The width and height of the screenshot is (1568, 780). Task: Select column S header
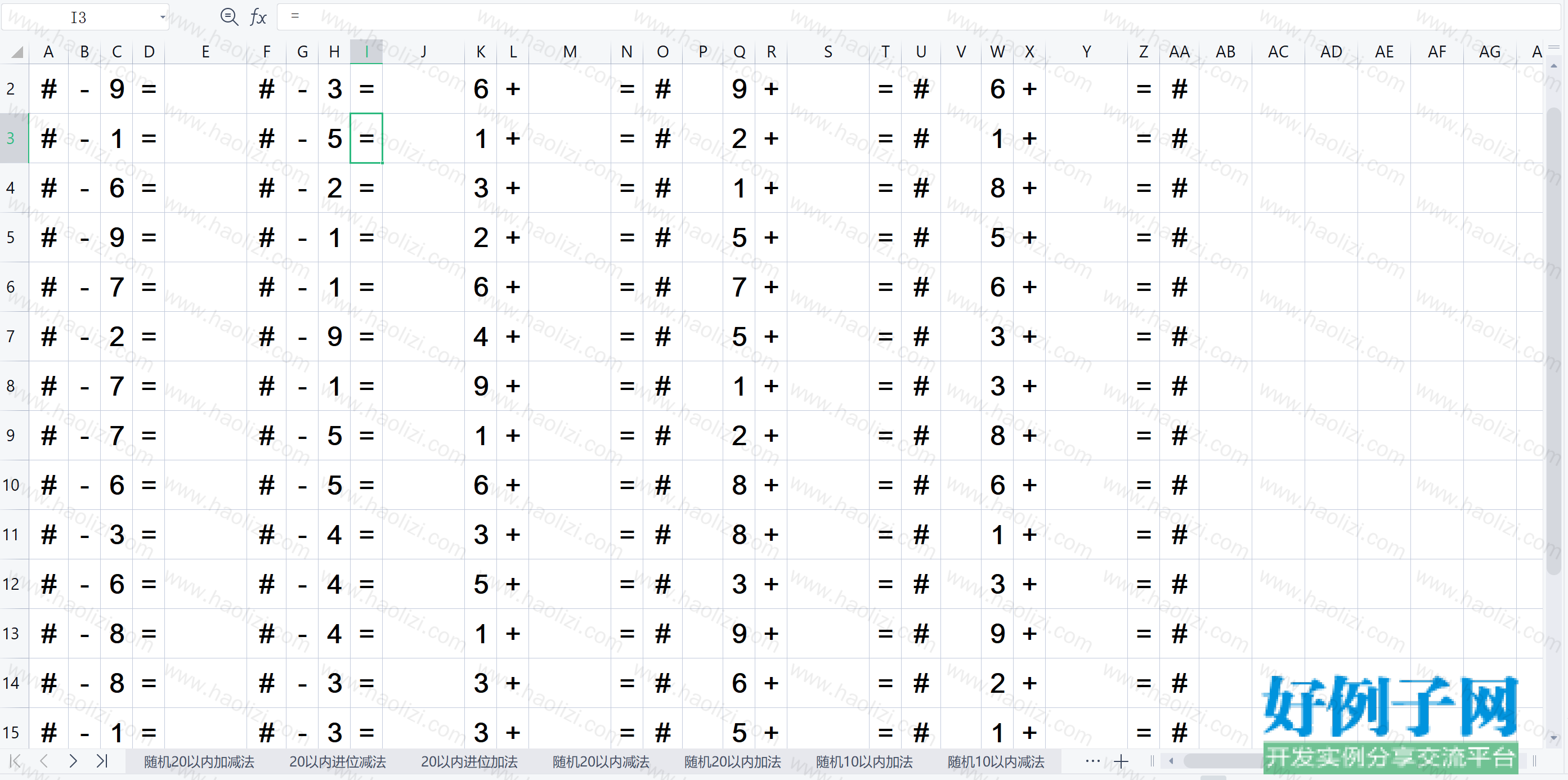[x=828, y=52]
